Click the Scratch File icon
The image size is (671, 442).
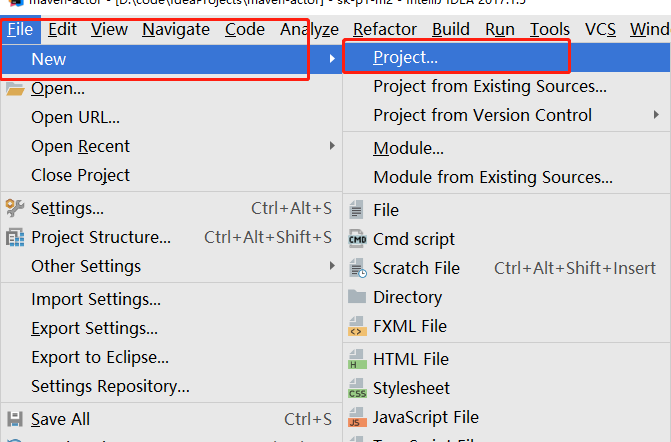click(x=357, y=268)
